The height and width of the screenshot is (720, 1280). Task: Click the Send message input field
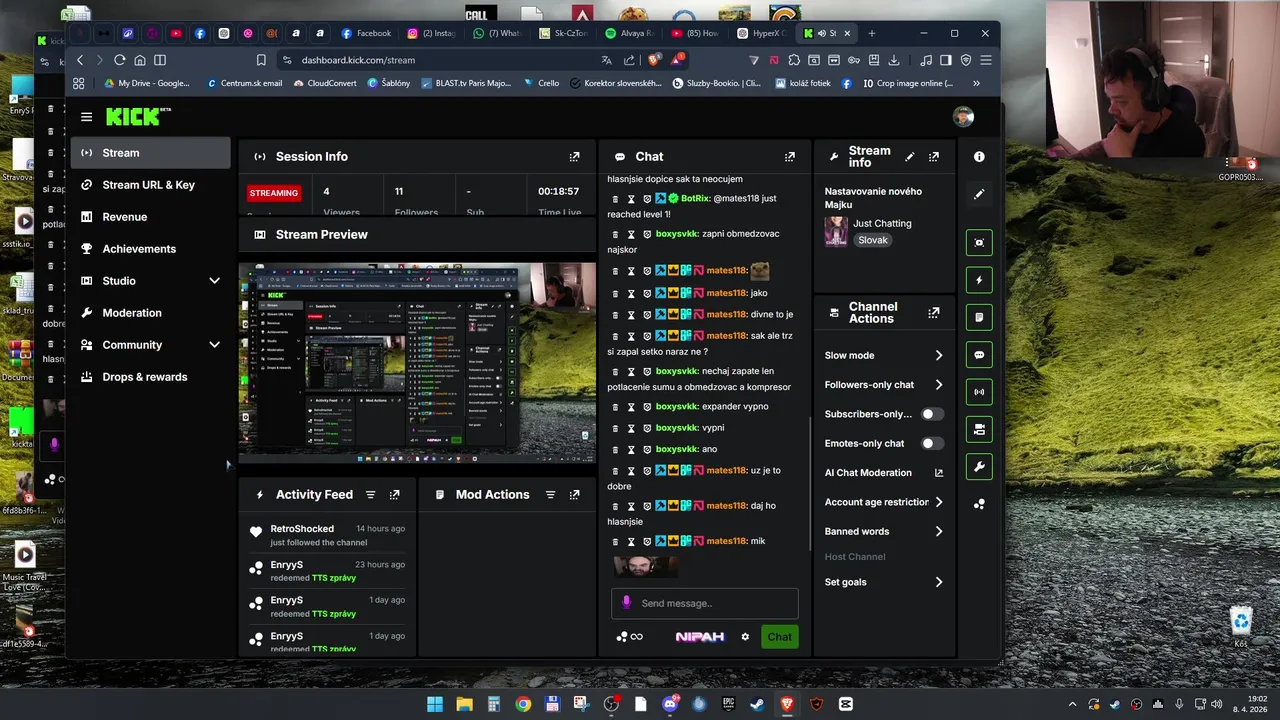pos(705,603)
